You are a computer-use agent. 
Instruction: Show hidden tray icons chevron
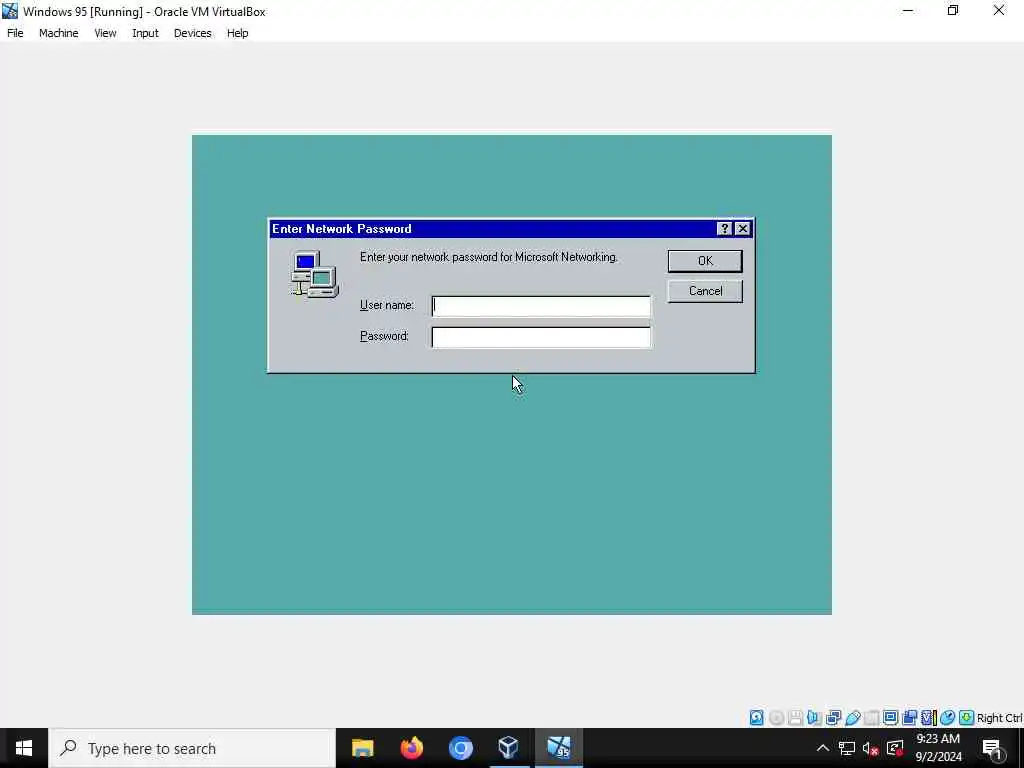[x=823, y=748]
